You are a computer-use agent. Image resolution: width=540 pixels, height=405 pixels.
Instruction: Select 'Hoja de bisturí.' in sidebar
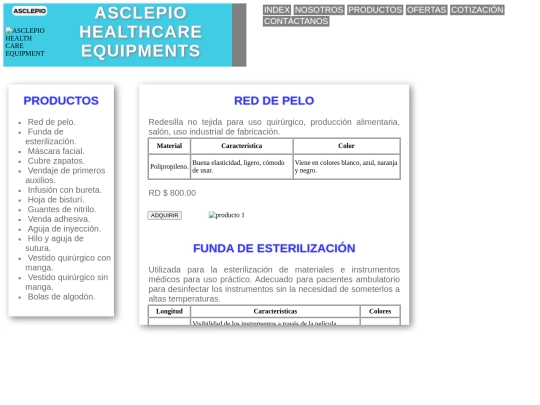click(56, 200)
